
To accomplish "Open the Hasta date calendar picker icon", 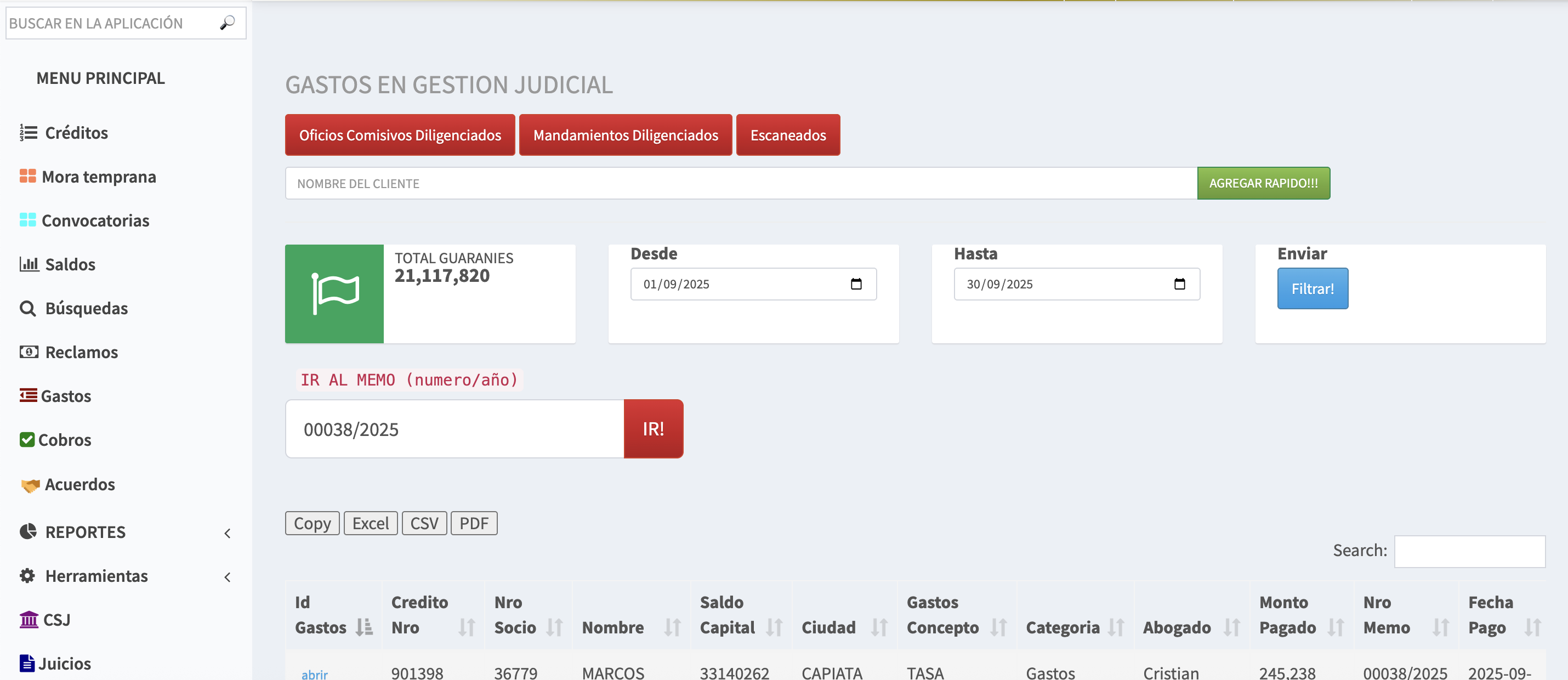I will pos(1179,284).
